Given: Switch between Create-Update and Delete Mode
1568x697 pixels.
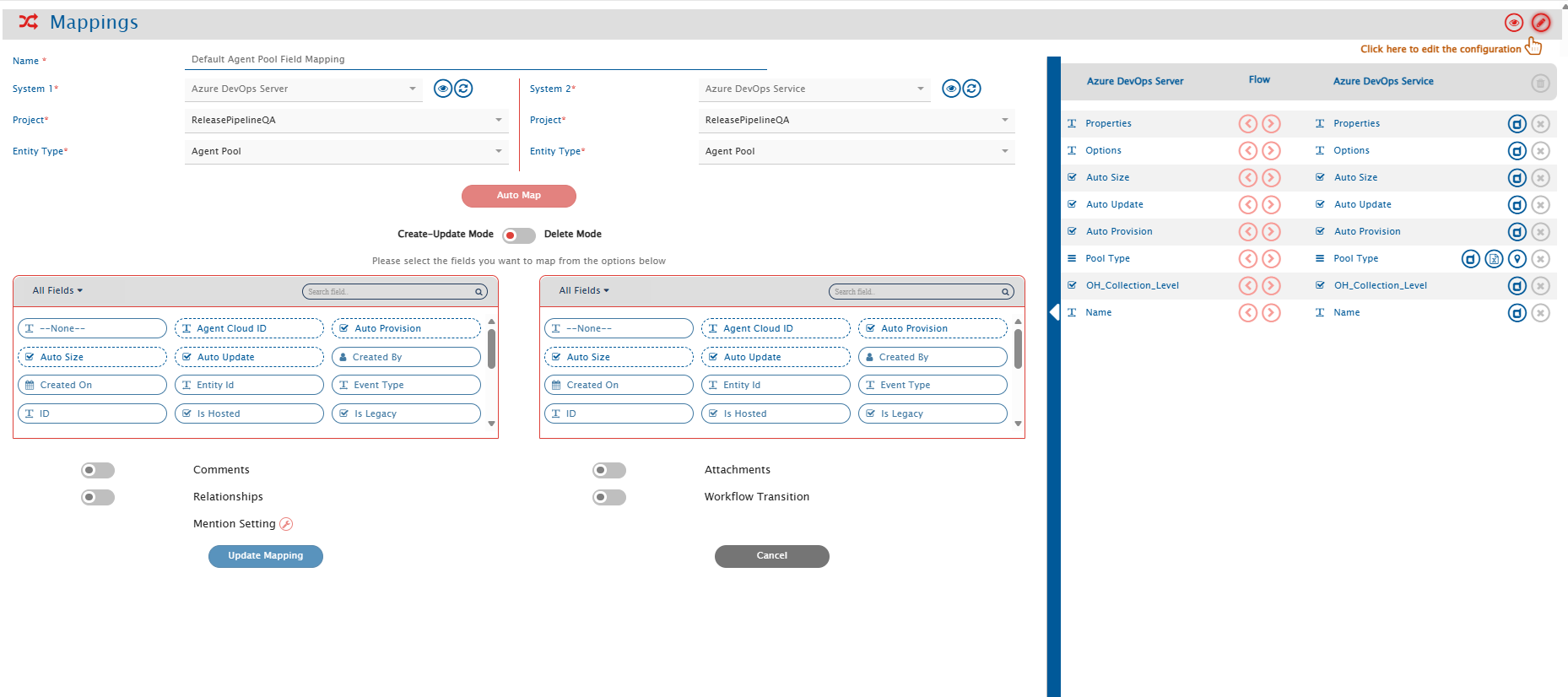Looking at the screenshot, I should point(518,235).
